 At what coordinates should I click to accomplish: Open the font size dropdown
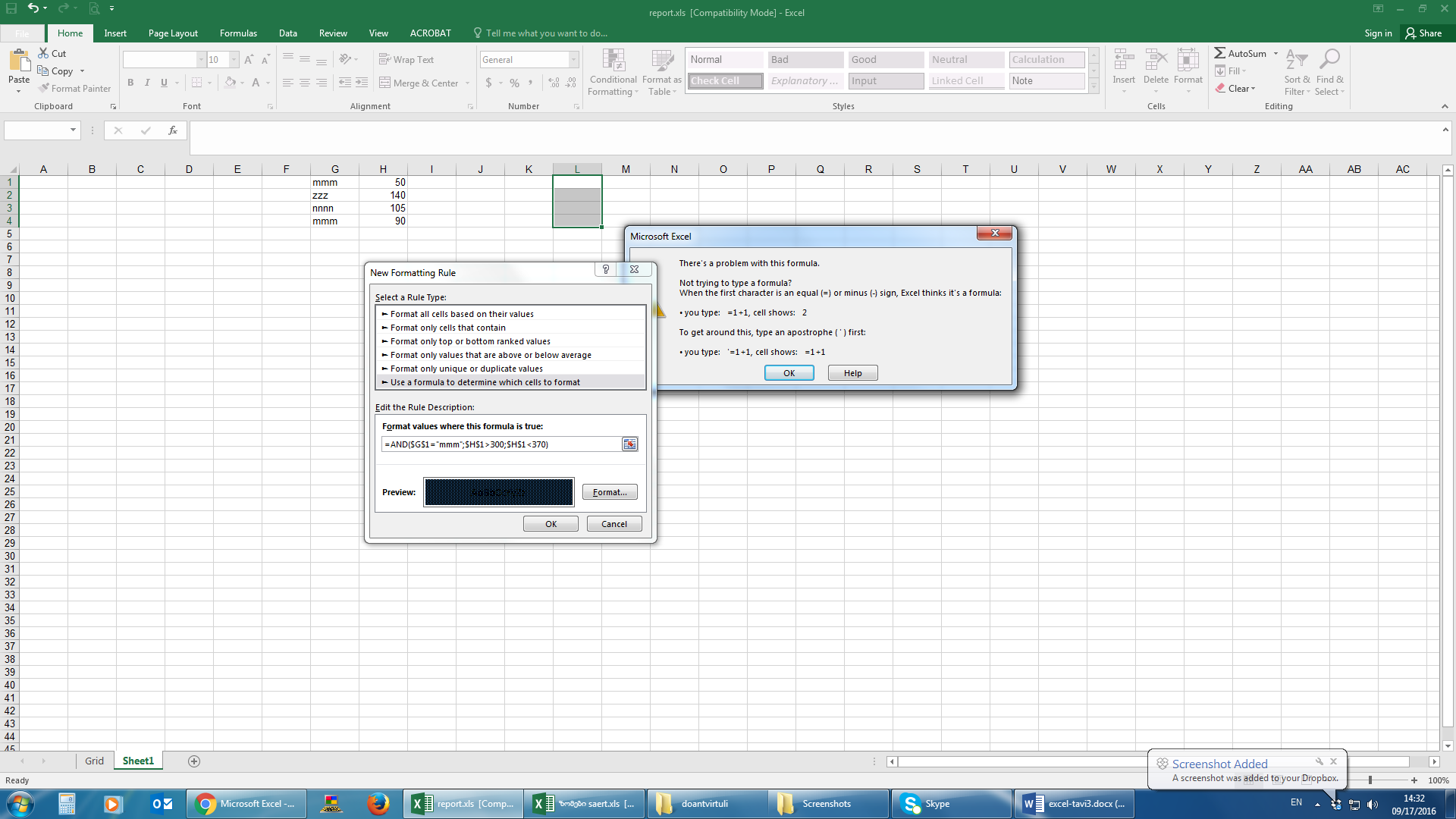(234, 59)
